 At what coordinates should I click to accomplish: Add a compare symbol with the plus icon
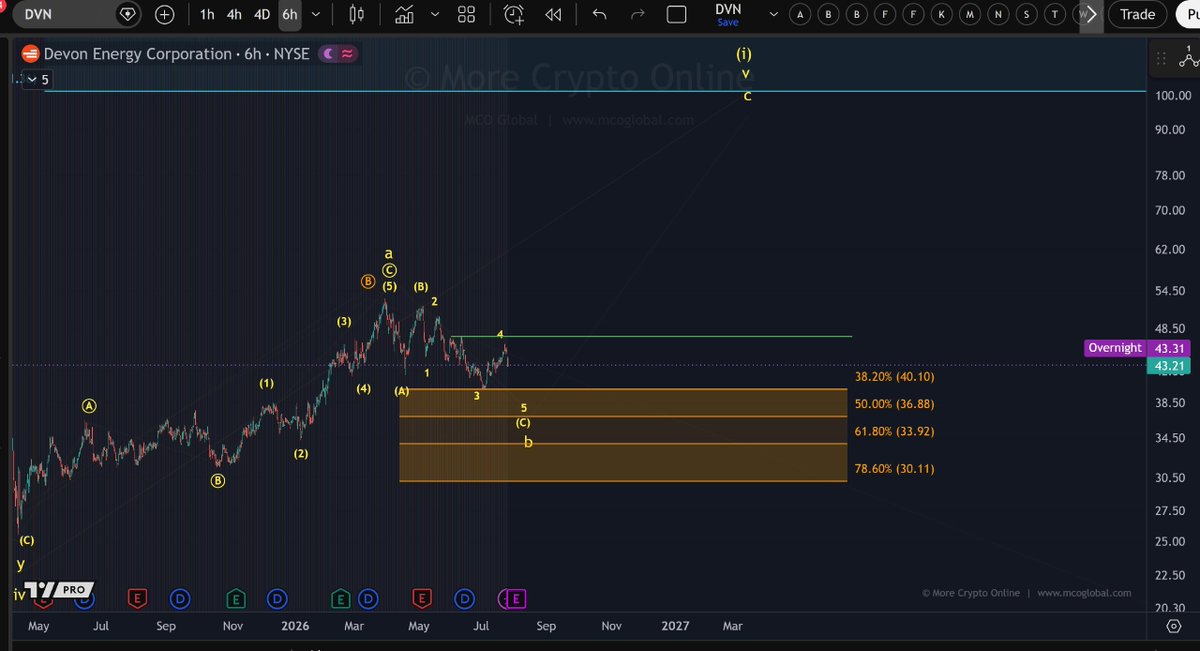tap(165, 14)
